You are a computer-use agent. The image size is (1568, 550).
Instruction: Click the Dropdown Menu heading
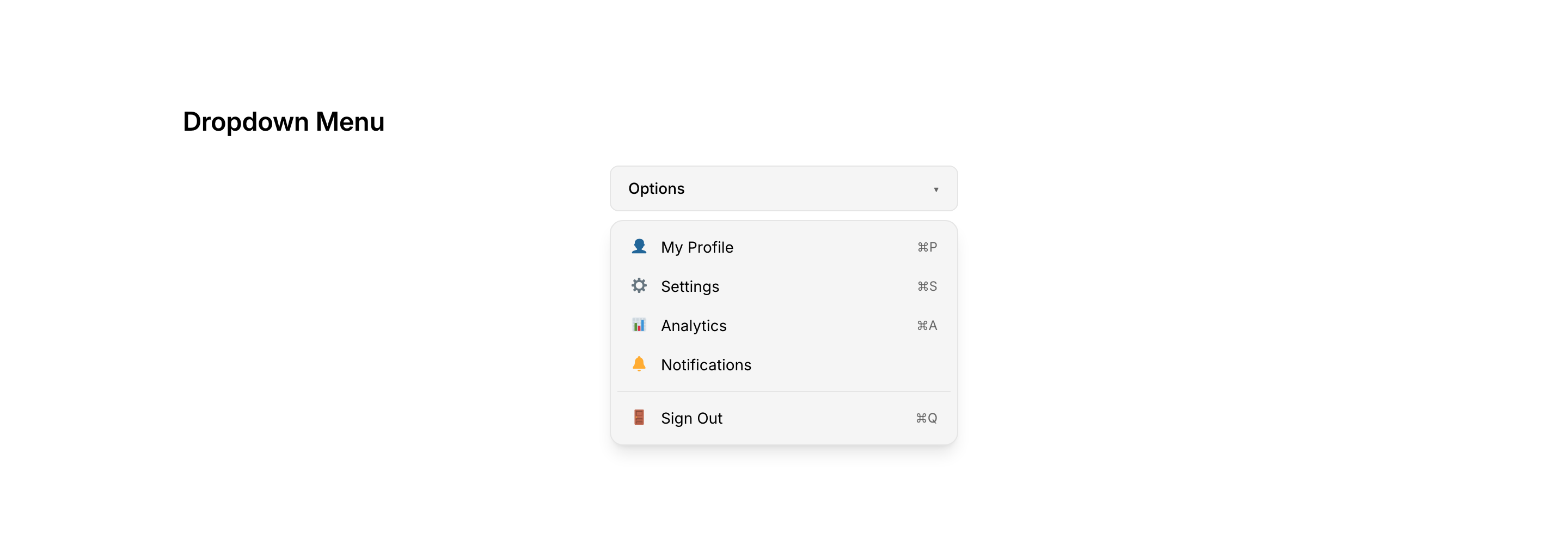pos(284,121)
